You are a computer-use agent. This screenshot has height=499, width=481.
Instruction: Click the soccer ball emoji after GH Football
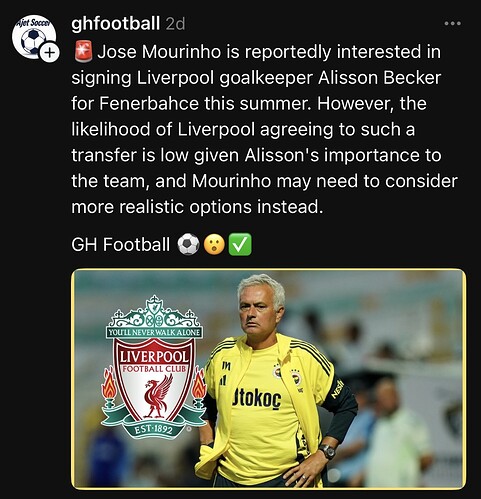point(188,244)
